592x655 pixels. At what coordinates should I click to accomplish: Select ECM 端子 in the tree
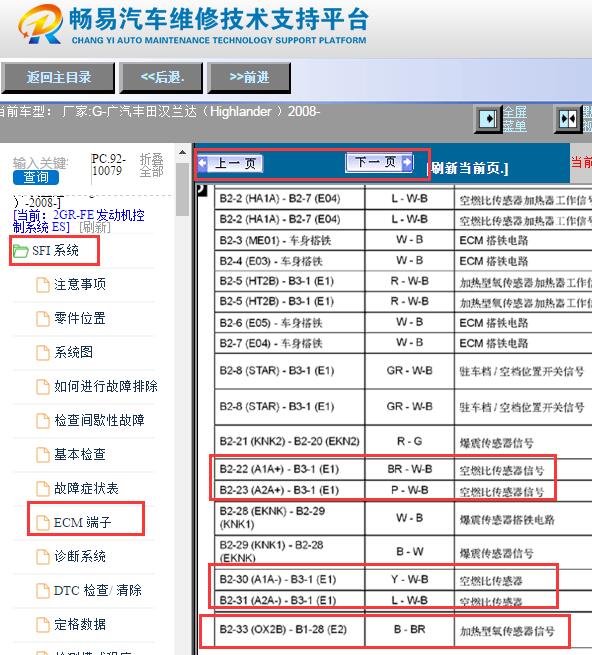[x=82, y=522]
